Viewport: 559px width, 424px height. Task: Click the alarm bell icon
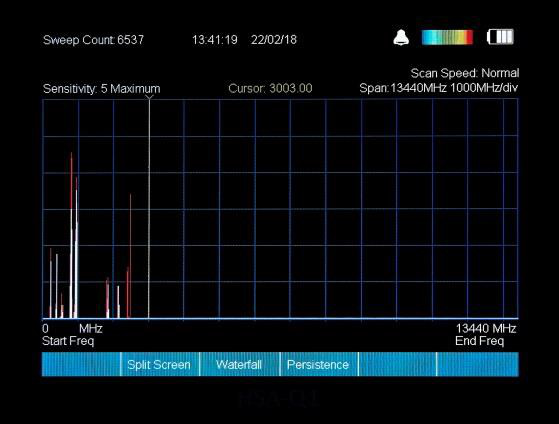pyautogui.click(x=401, y=37)
